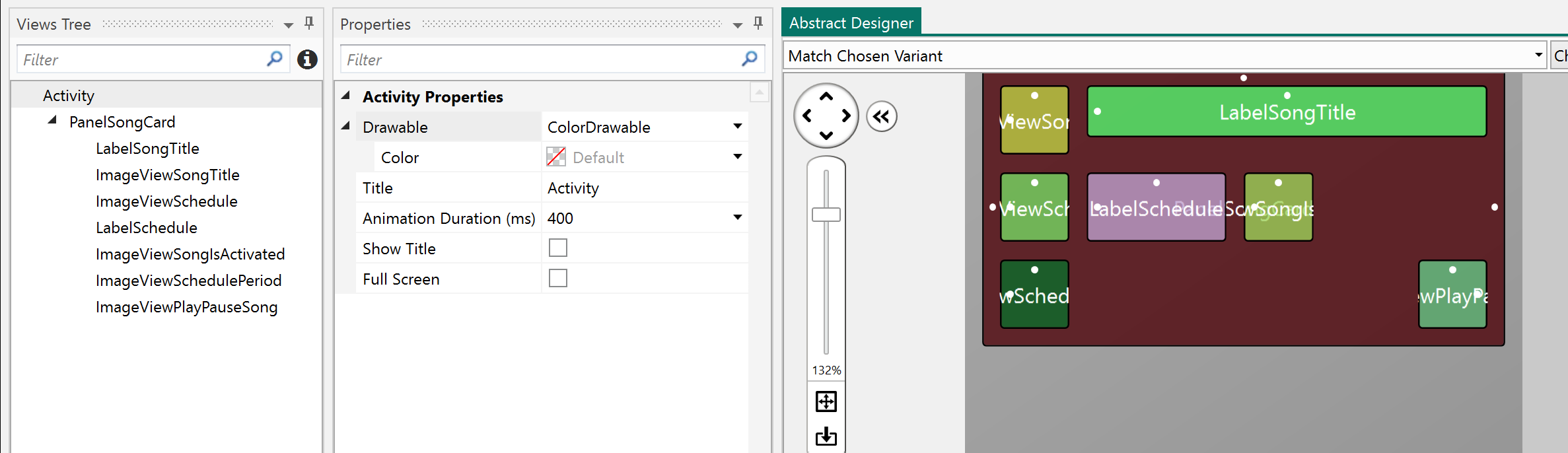Screen dimensions: 1568x453
Task: Collapse navigation with double-chevron button
Action: point(882,117)
